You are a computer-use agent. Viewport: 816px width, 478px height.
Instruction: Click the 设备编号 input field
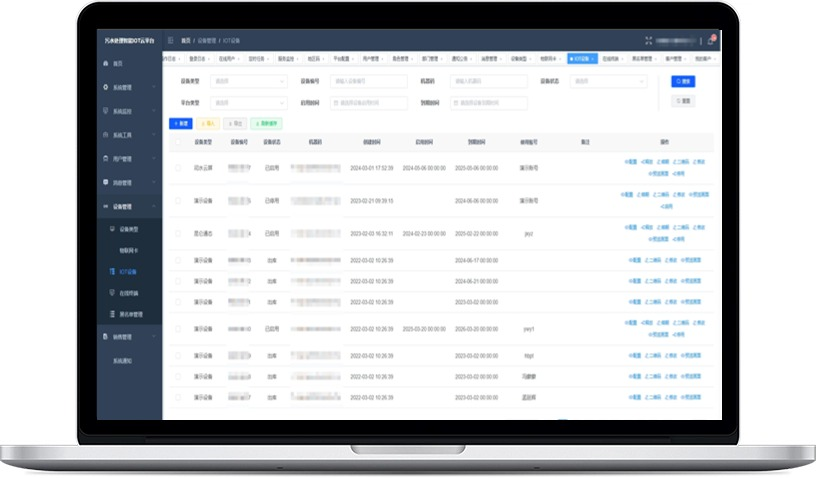tap(368, 81)
